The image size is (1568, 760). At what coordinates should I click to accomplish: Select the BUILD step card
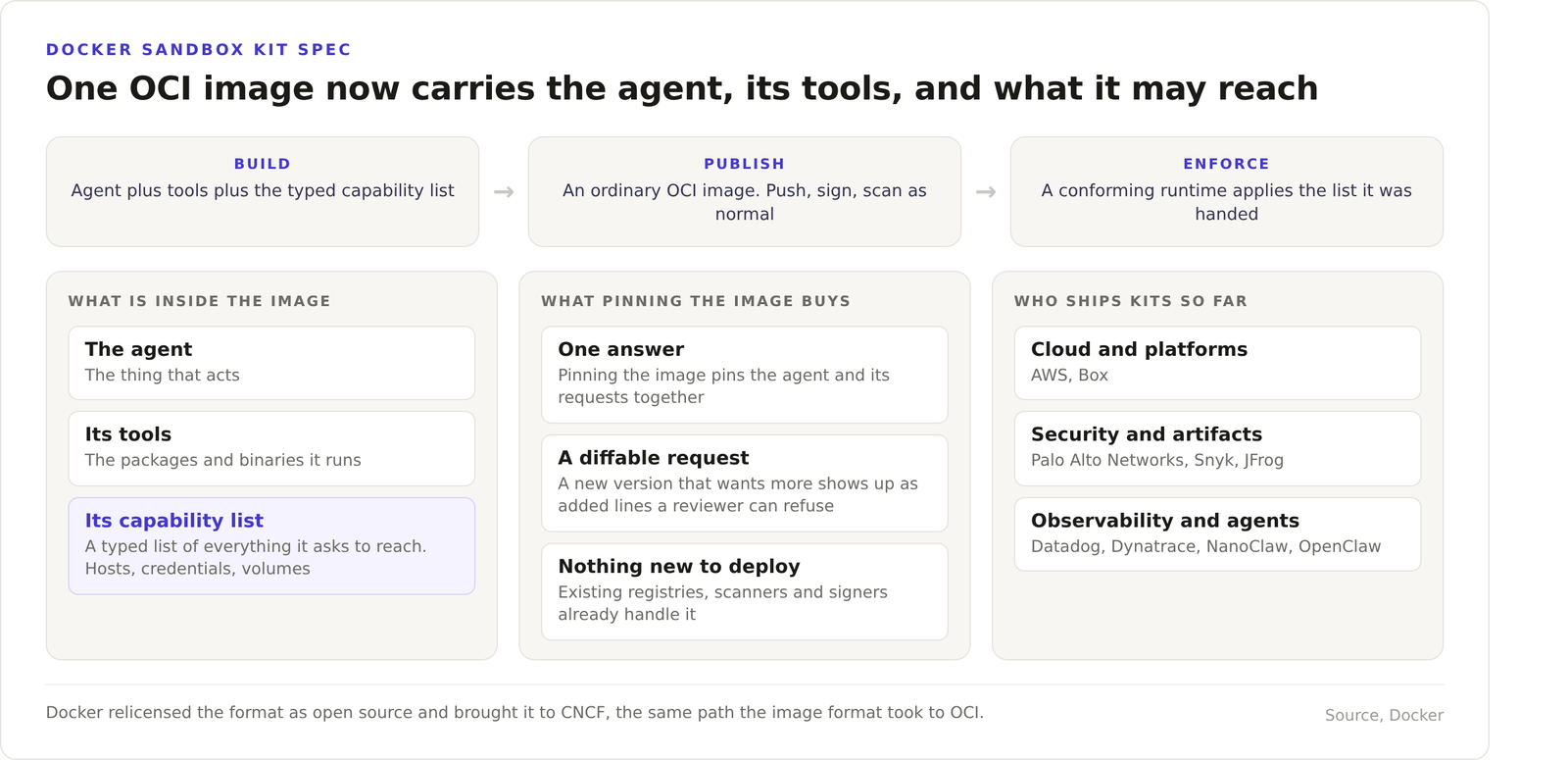[x=263, y=191]
